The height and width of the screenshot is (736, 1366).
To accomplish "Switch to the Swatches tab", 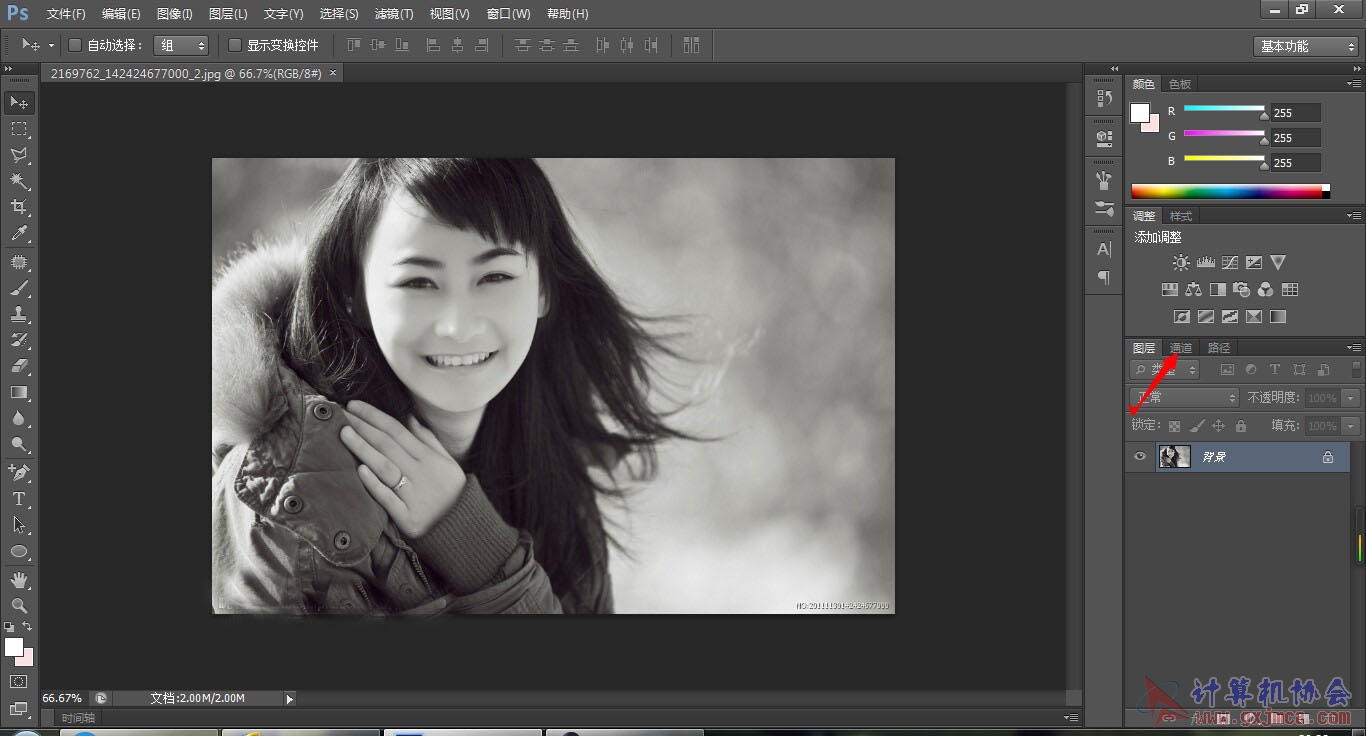I will pos(1180,84).
